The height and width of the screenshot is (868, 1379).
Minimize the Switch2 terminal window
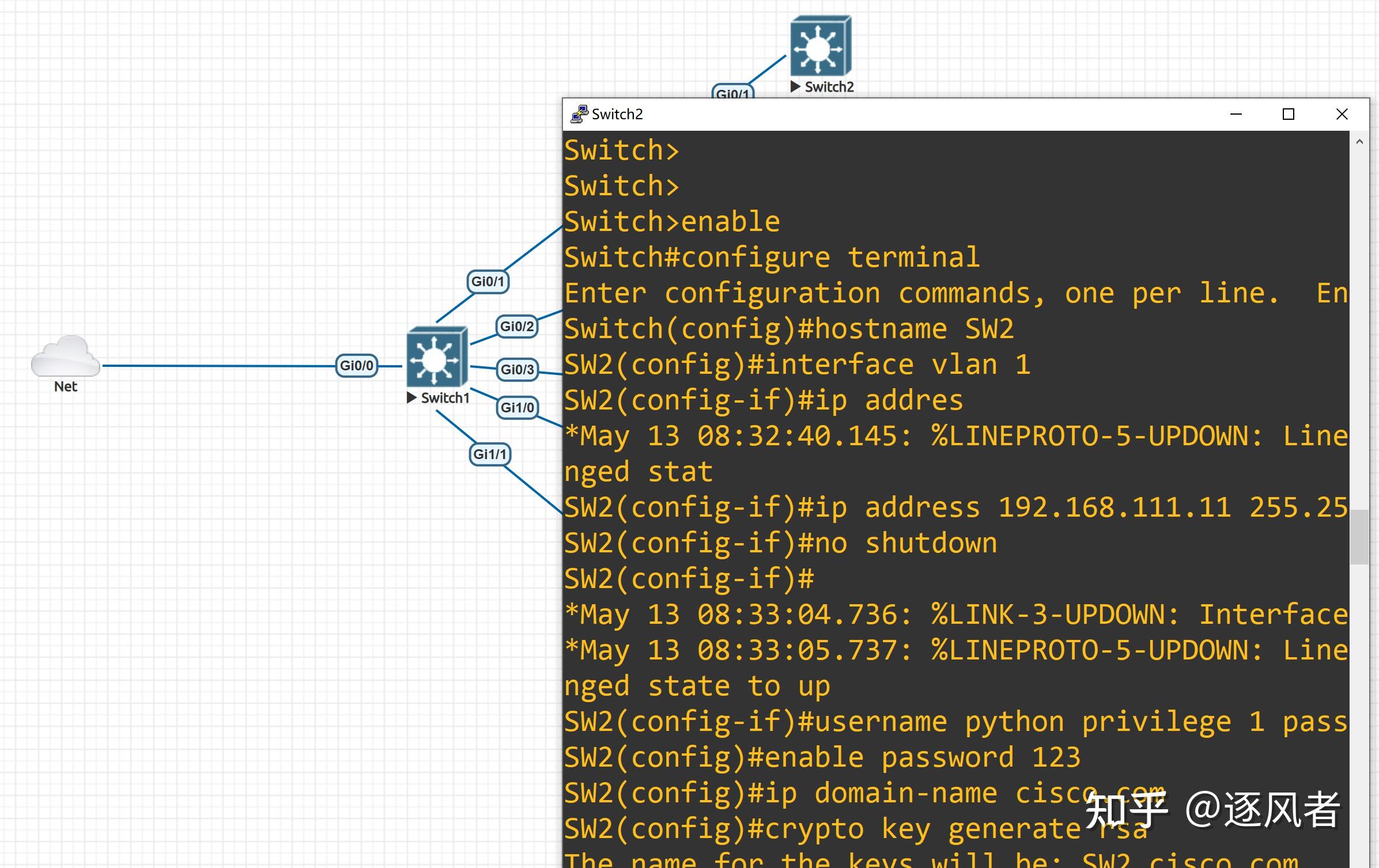[x=1236, y=114]
